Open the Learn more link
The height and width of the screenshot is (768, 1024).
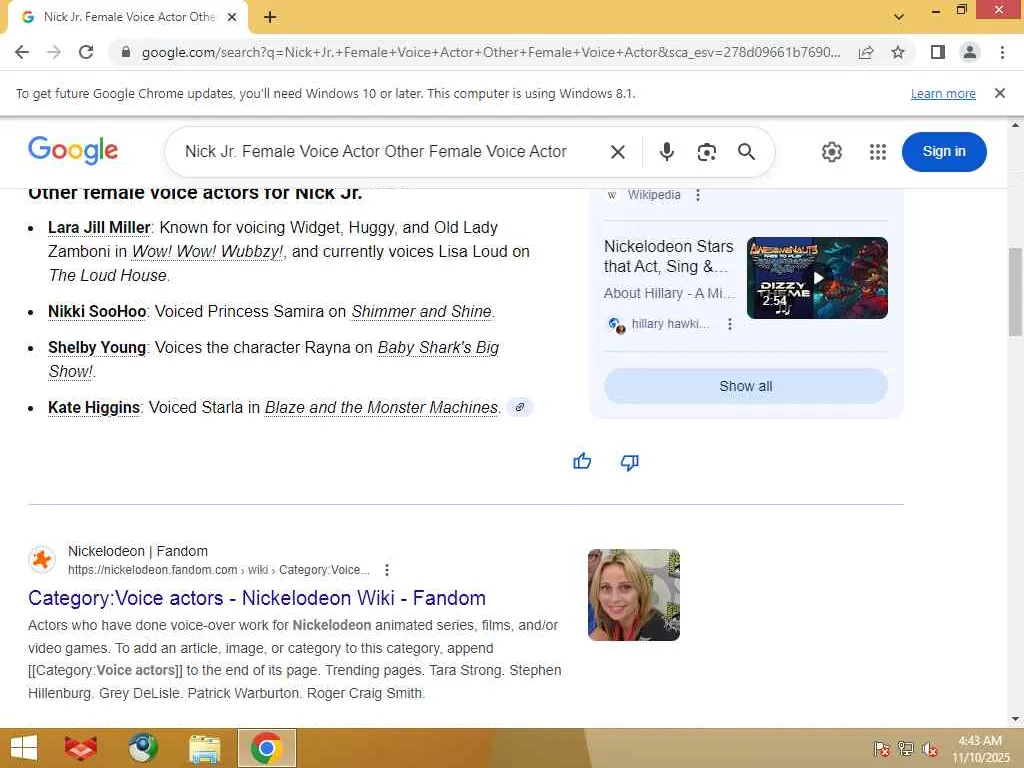click(x=943, y=93)
